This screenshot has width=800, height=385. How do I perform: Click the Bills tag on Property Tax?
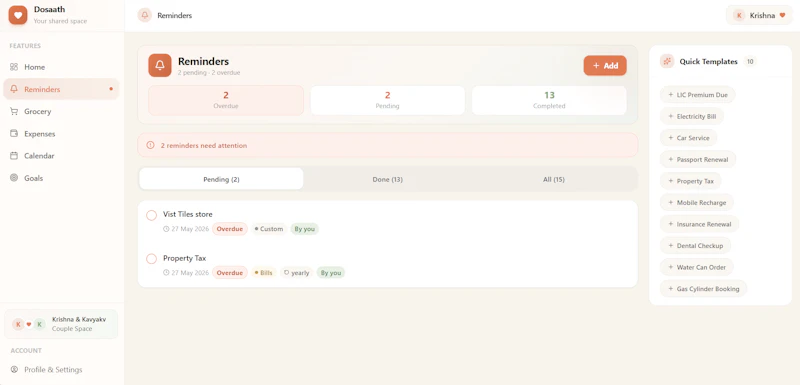pos(263,273)
